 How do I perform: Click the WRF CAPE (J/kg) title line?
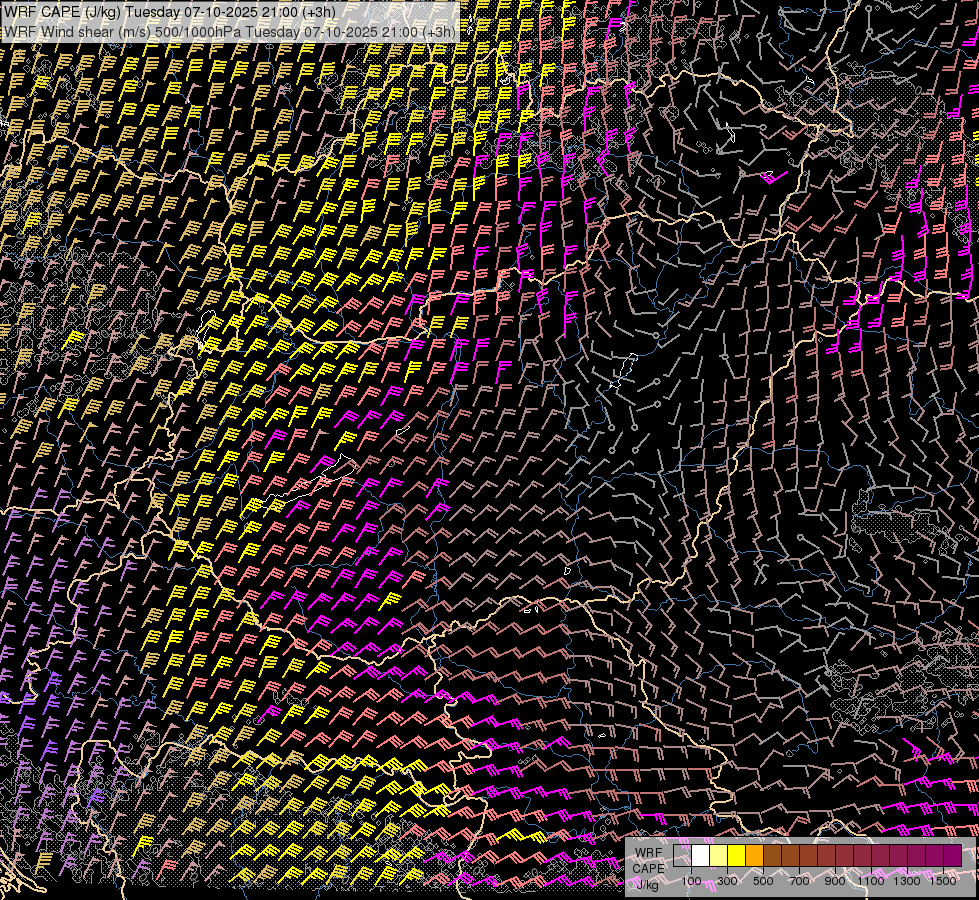point(170,12)
